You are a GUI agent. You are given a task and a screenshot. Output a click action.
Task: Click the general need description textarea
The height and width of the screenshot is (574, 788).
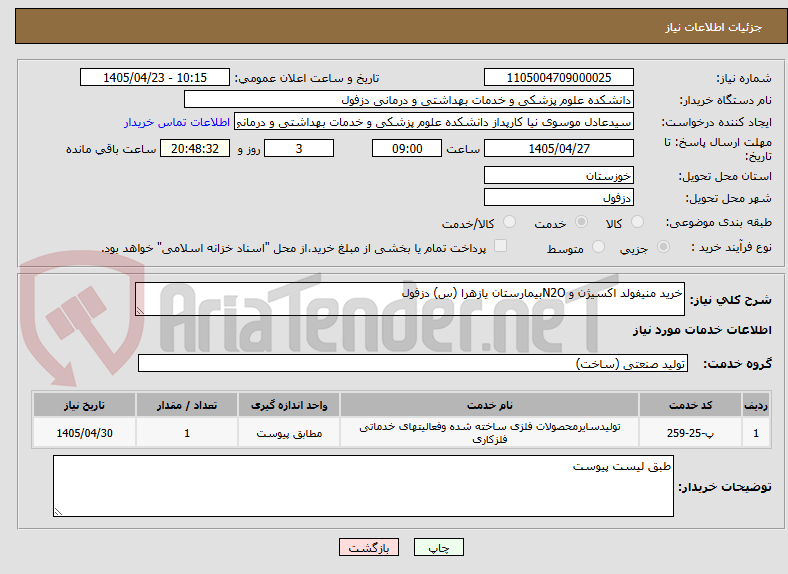[x=410, y=299]
